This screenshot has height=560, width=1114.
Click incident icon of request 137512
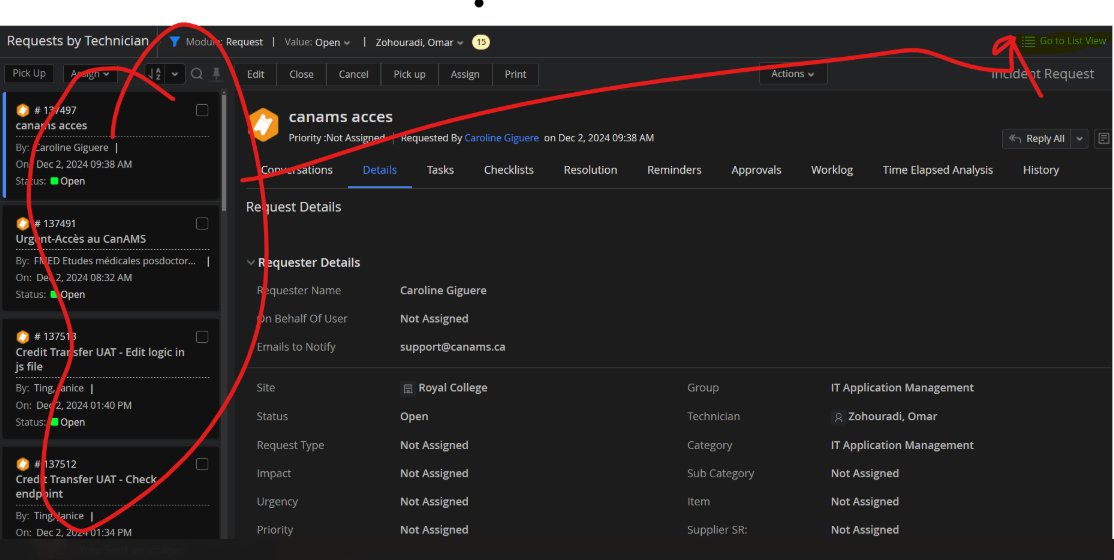tap(23, 463)
